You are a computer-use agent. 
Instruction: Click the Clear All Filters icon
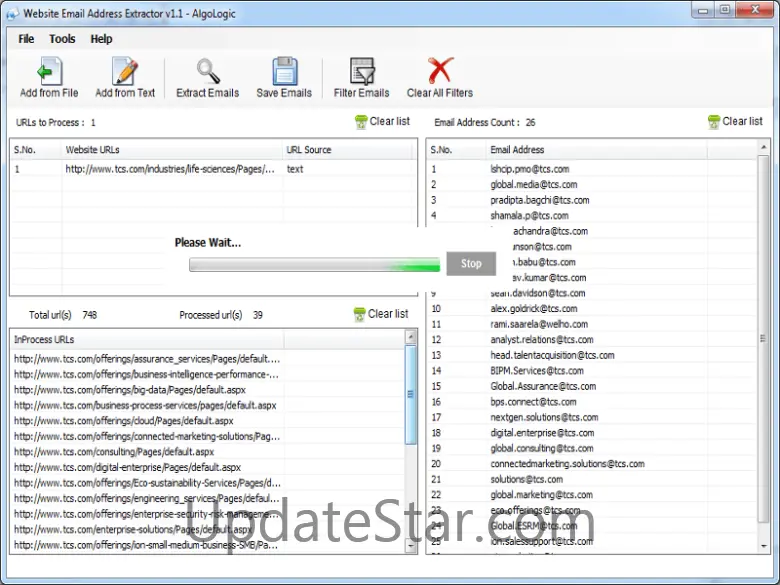(x=440, y=72)
